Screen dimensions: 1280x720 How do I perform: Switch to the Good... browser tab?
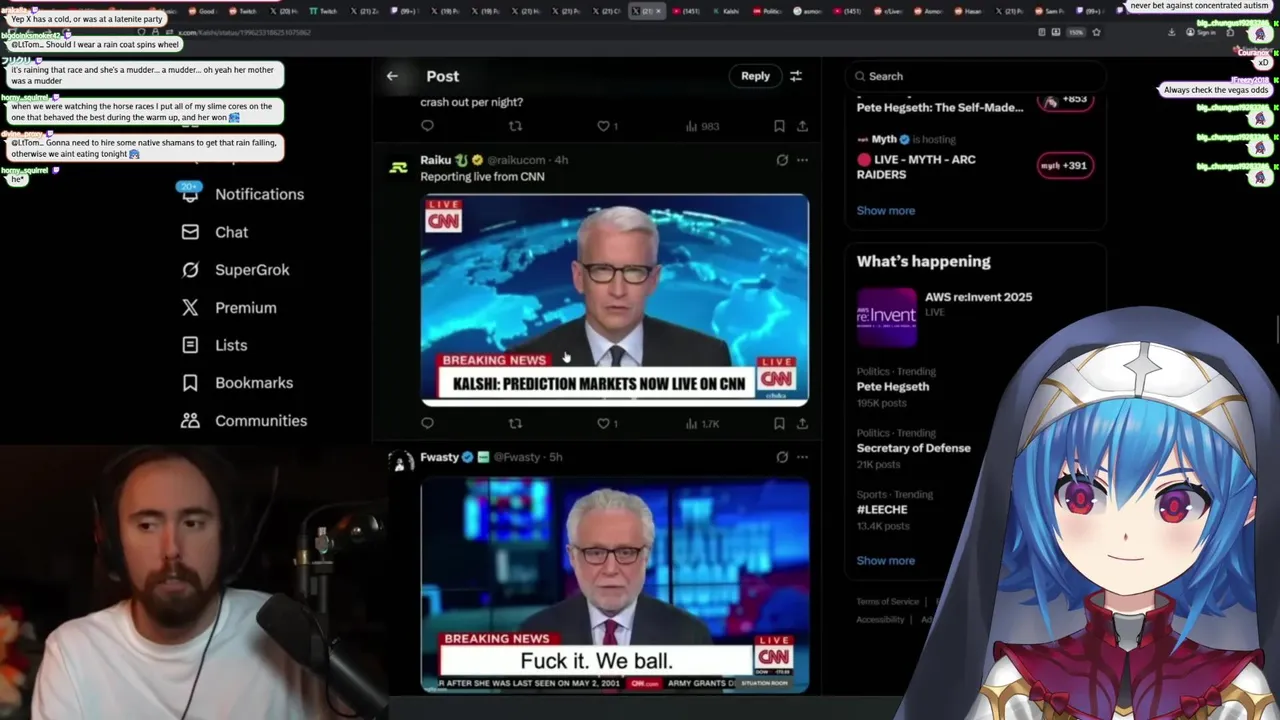[206, 10]
